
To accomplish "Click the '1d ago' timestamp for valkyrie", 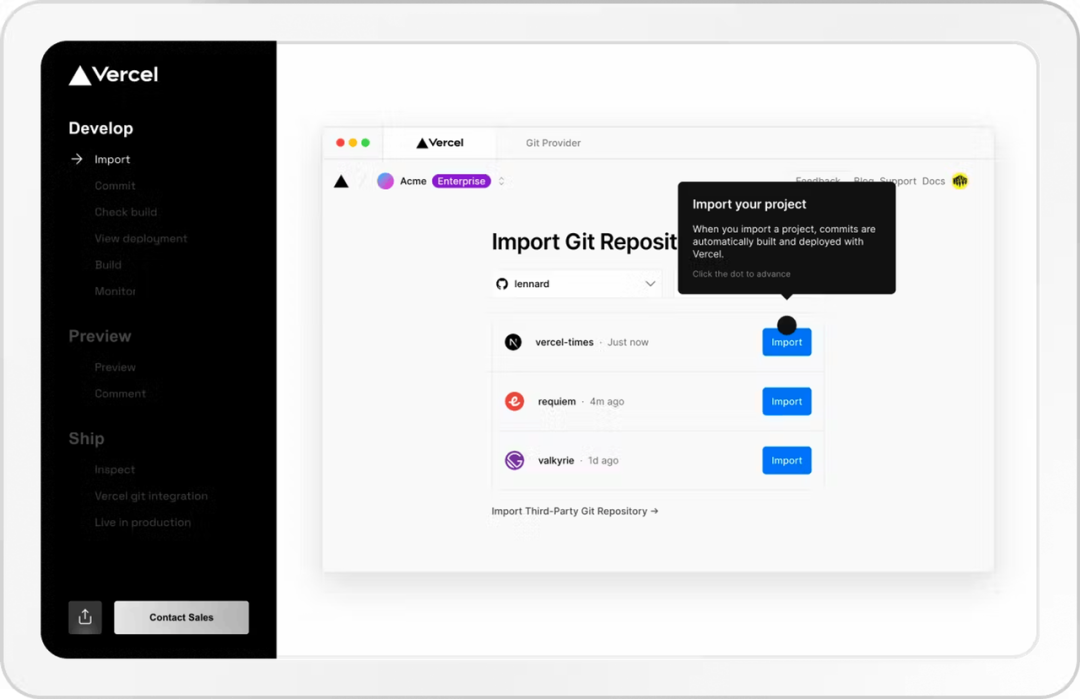I will point(603,461).
